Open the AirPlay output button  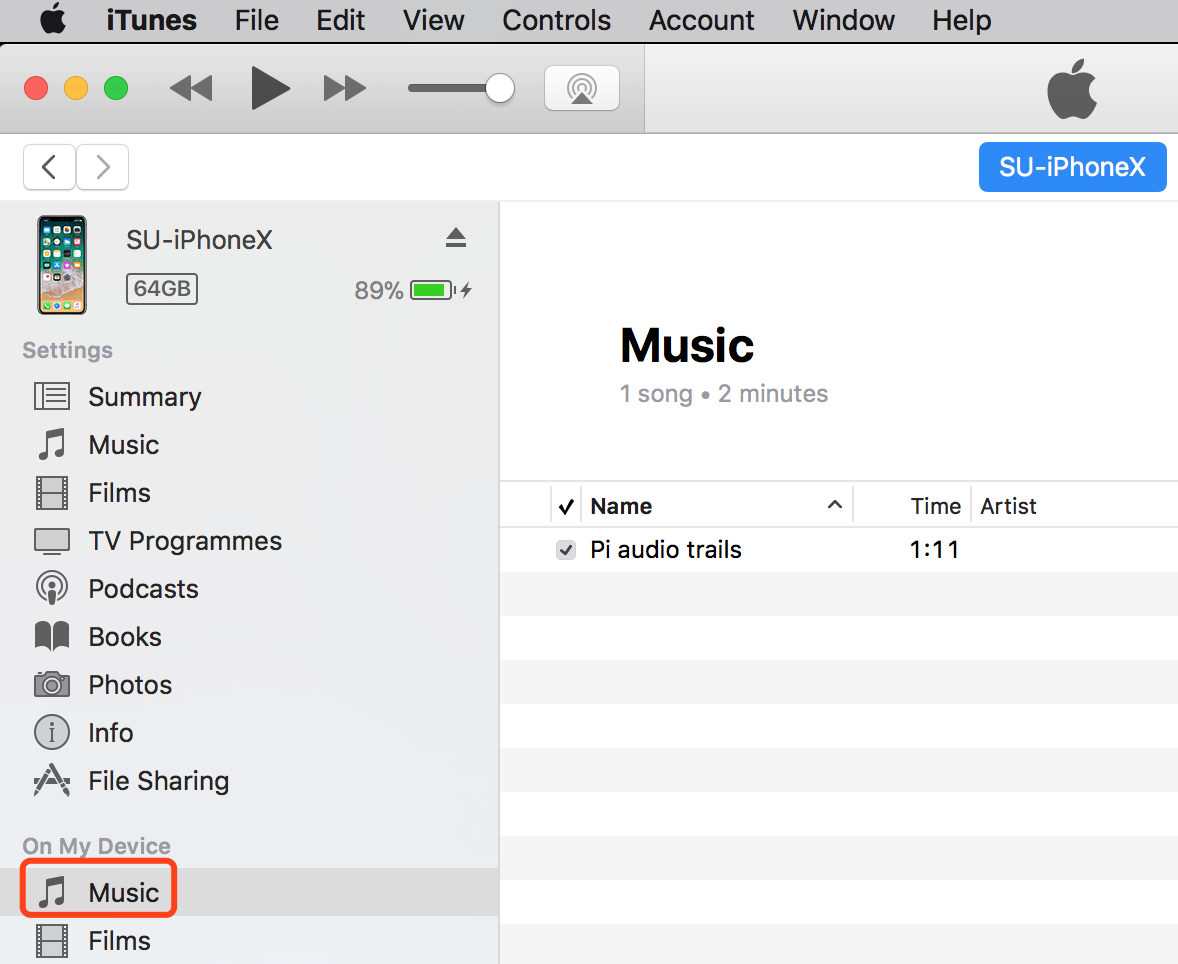coord(581,88)
